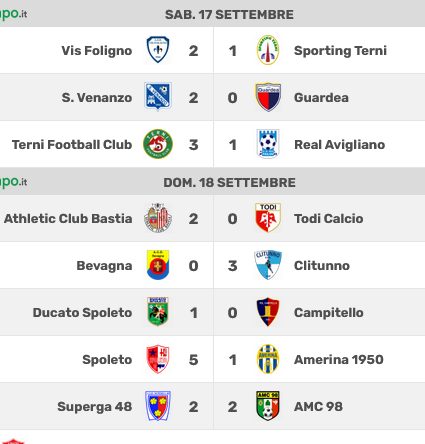Screen dimensions: 425x444
Task: Click the Athletic Club Bastia badge
Action: (x=158, y=218)
